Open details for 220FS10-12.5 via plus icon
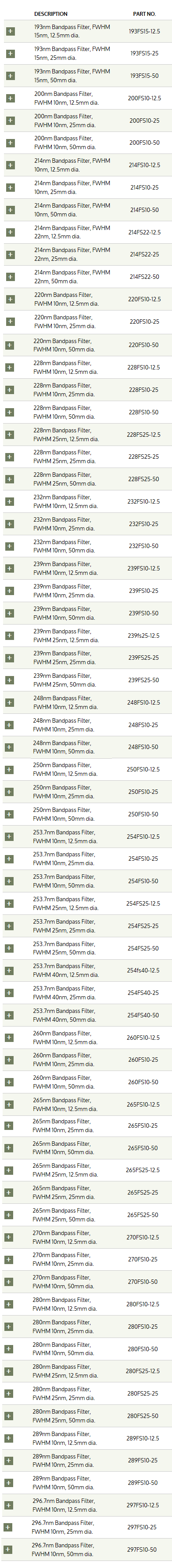Viewport: 172px width, 1568px height. 11,300
